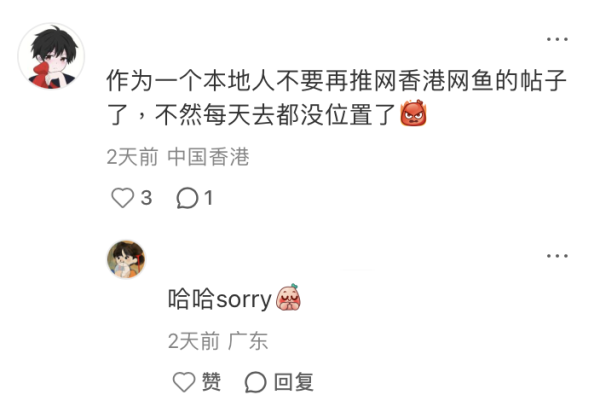Tap the reply's 2天前 timestamp

[x=194, y=341]
